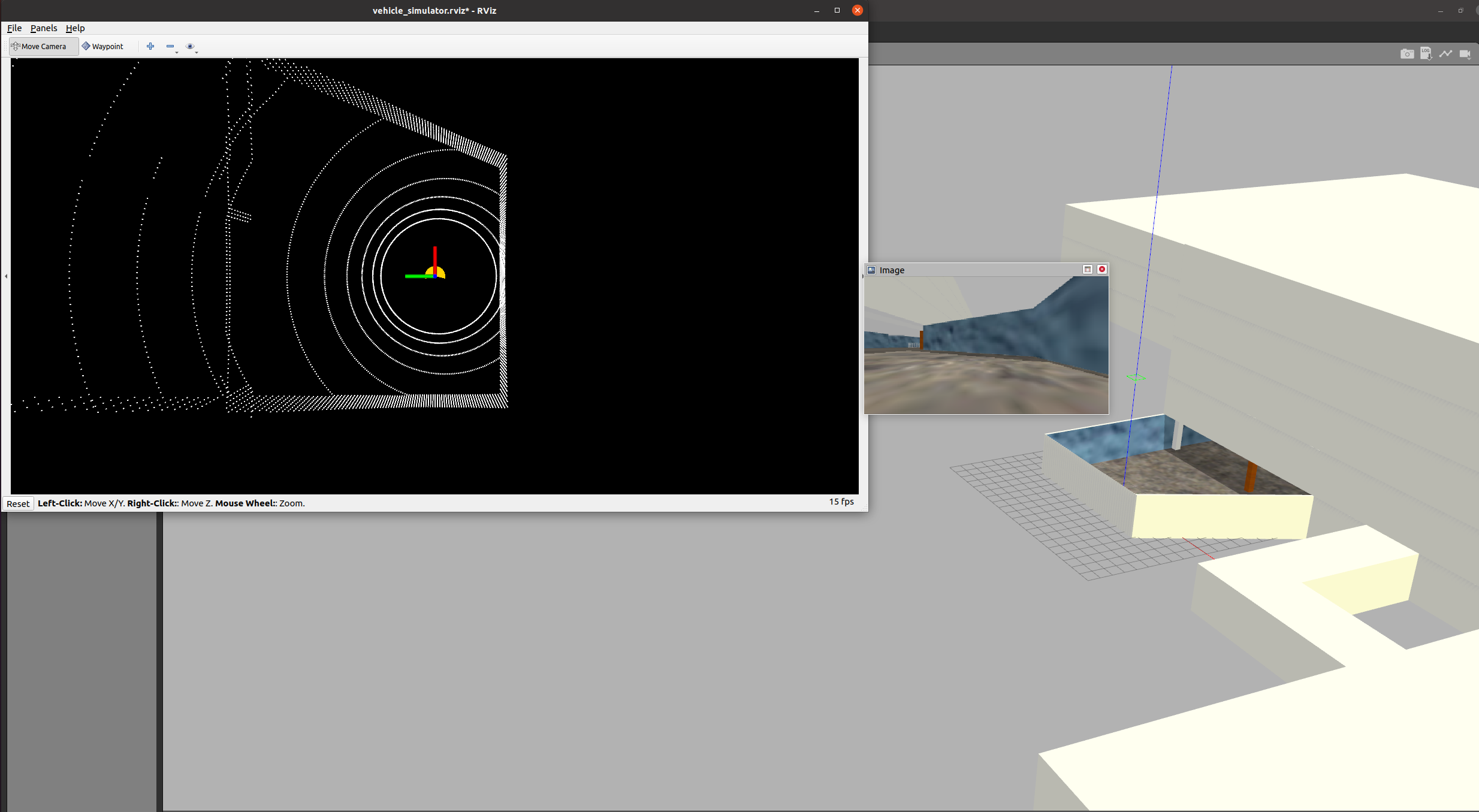Open the Panels menu
The width and height of the screenshot is (1479, 812).
point(44,28)
